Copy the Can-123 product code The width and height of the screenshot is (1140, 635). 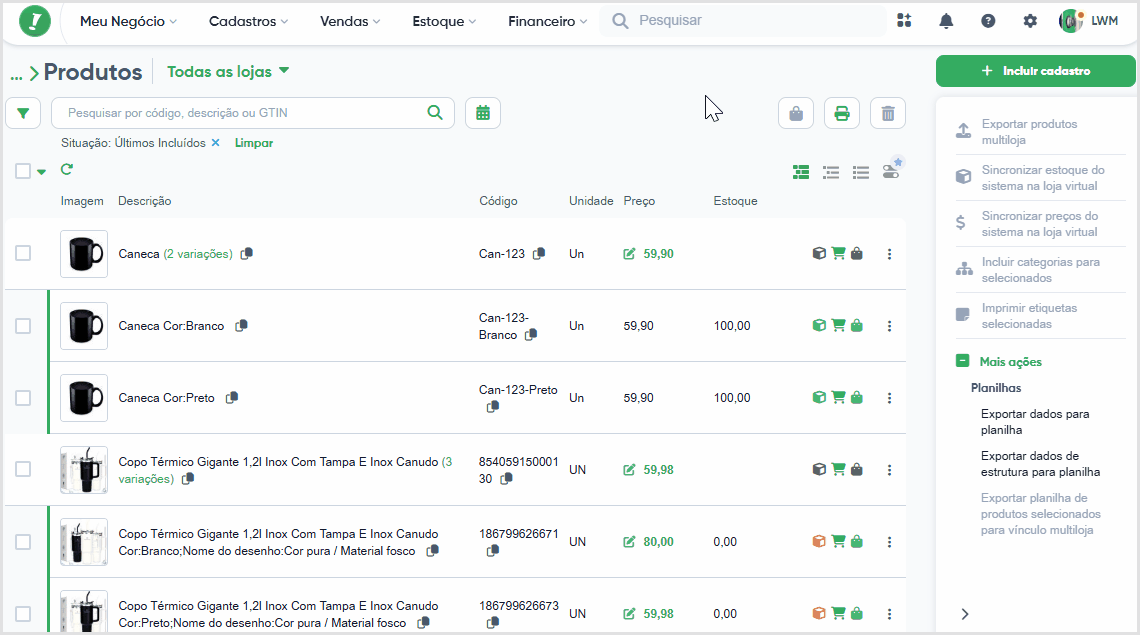coord(539,254)
